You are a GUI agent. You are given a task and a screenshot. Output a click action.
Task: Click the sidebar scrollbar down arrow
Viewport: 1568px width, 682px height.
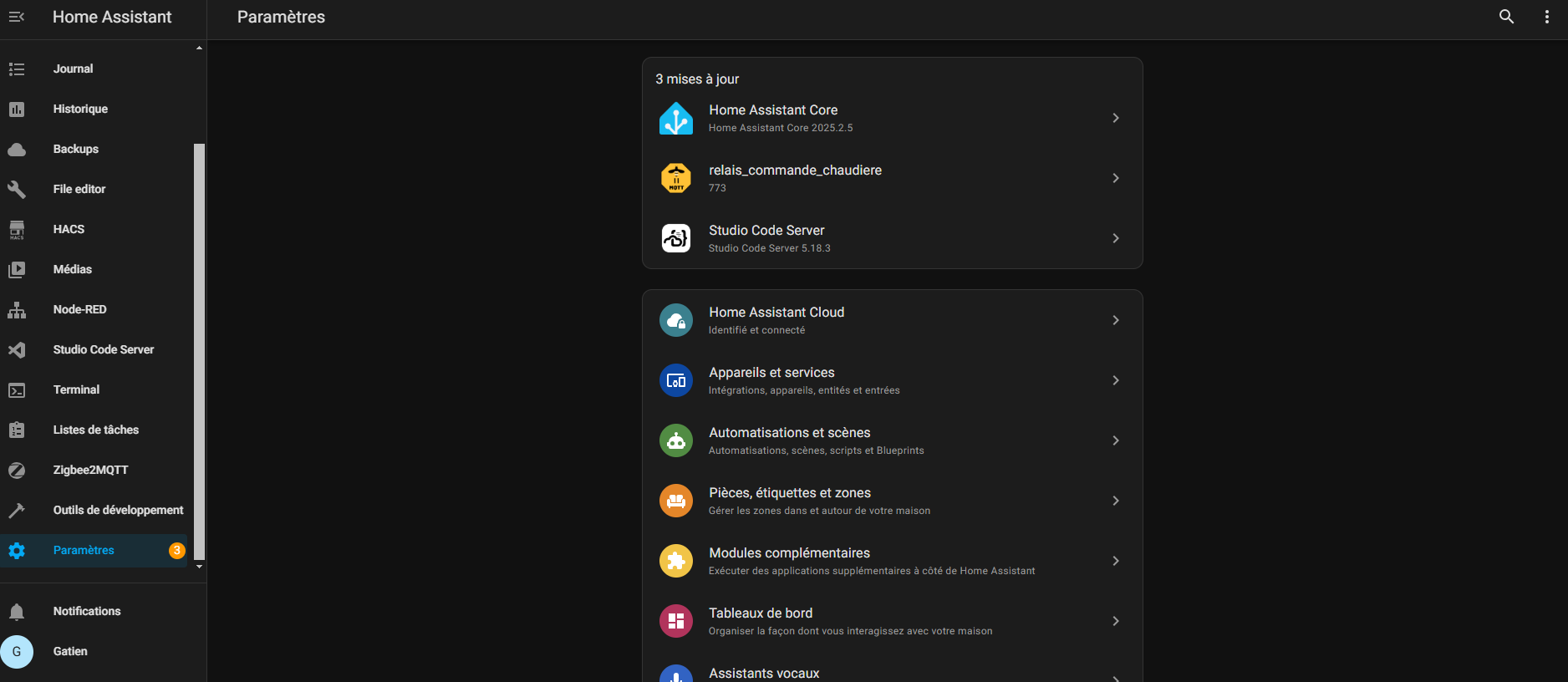[x=199, y=567]
